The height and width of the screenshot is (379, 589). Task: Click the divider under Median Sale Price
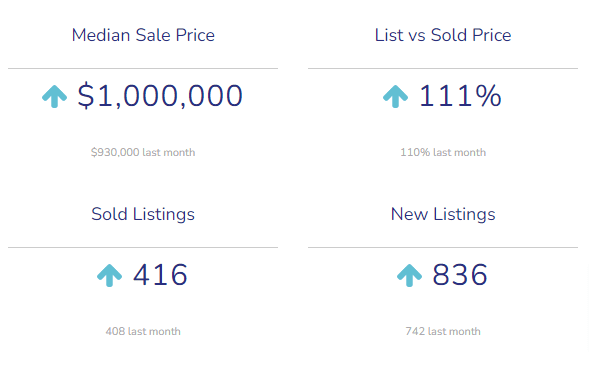[143, 68]
